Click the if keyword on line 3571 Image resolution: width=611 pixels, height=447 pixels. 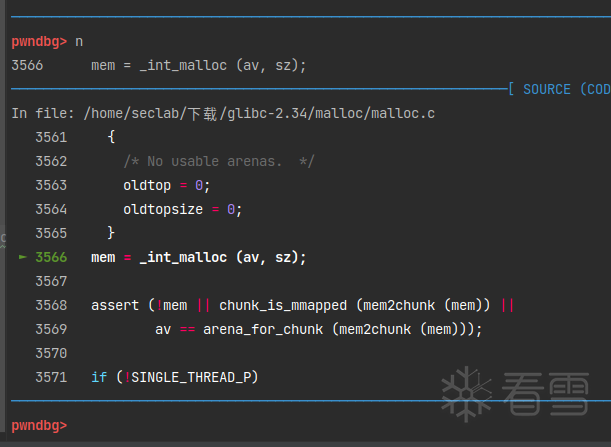click(x=99, y=377)
